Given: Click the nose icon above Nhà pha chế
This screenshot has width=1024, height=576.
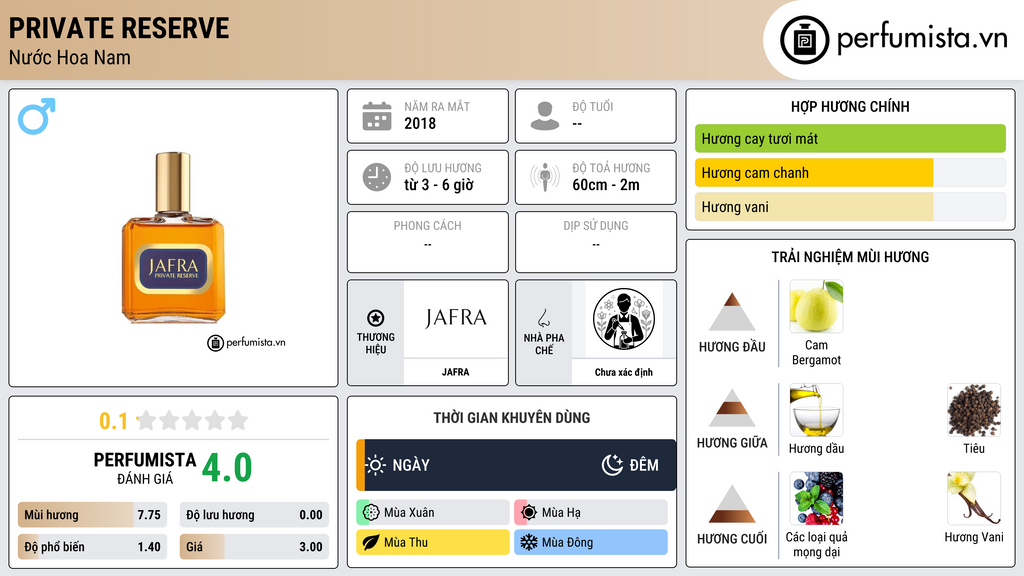Looking at the screenshot, I should (543, 318).
